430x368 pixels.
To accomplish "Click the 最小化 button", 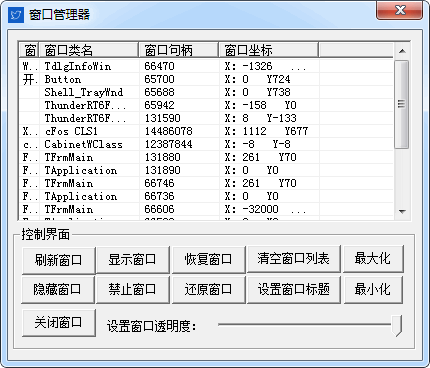I will pyautogui.click(x=373, y=289).
